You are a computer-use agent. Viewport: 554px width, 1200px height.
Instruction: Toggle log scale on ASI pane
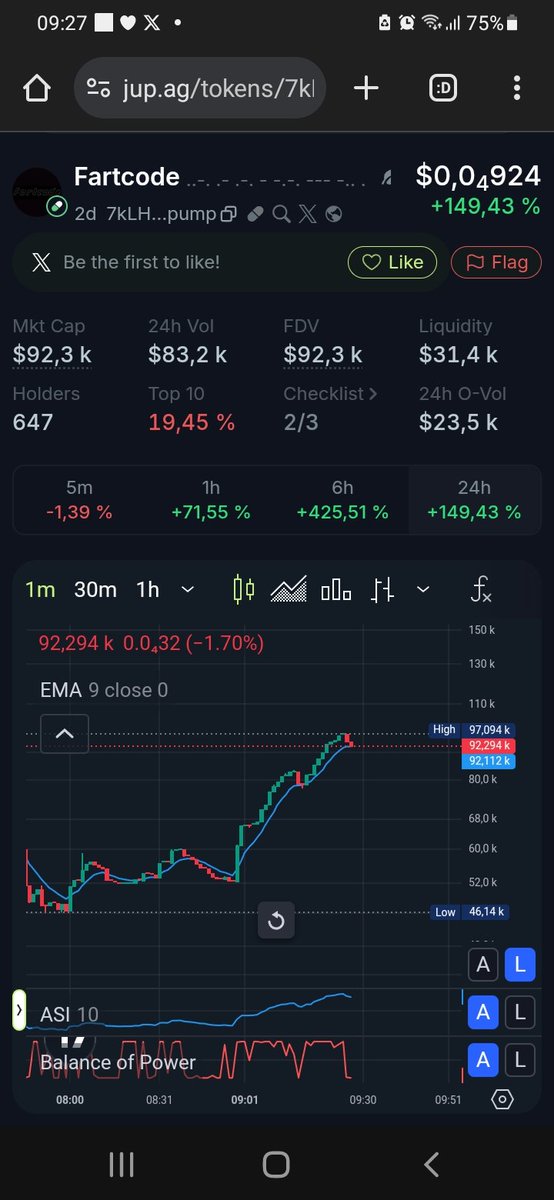point(520,1013)
